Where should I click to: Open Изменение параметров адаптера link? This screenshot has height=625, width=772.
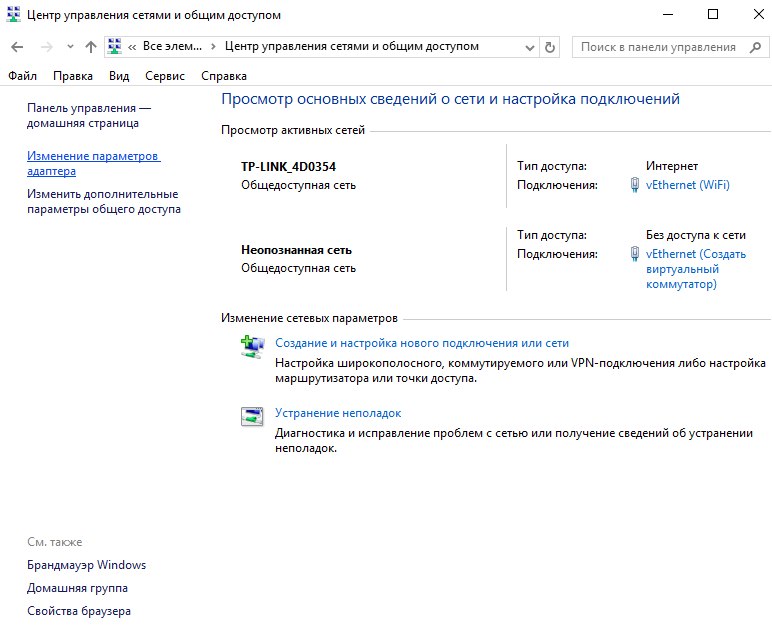tap(93, 164)
